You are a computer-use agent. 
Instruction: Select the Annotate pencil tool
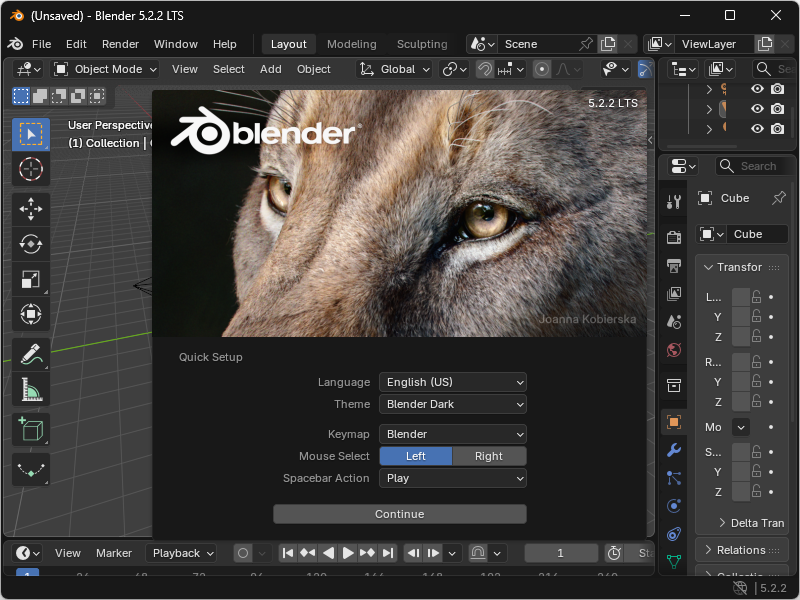31,354
